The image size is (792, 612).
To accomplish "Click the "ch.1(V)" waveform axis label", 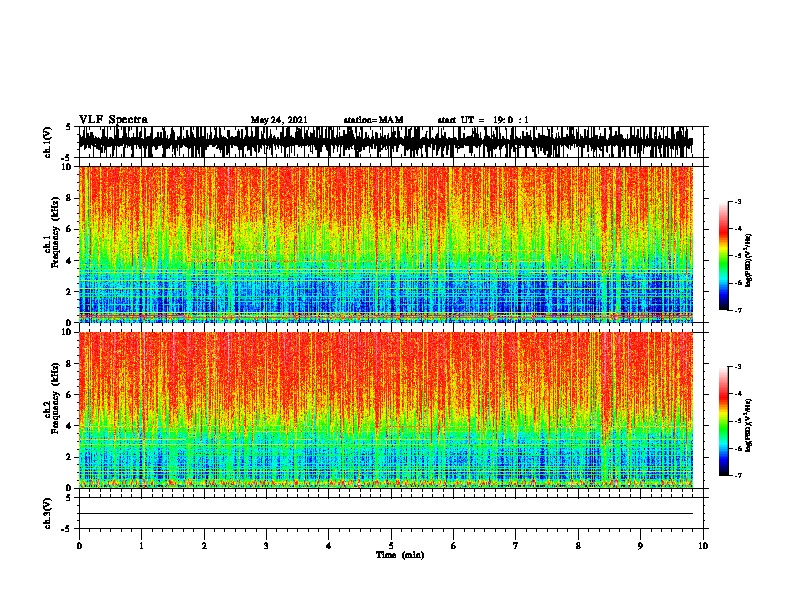I will click(47, 142).
